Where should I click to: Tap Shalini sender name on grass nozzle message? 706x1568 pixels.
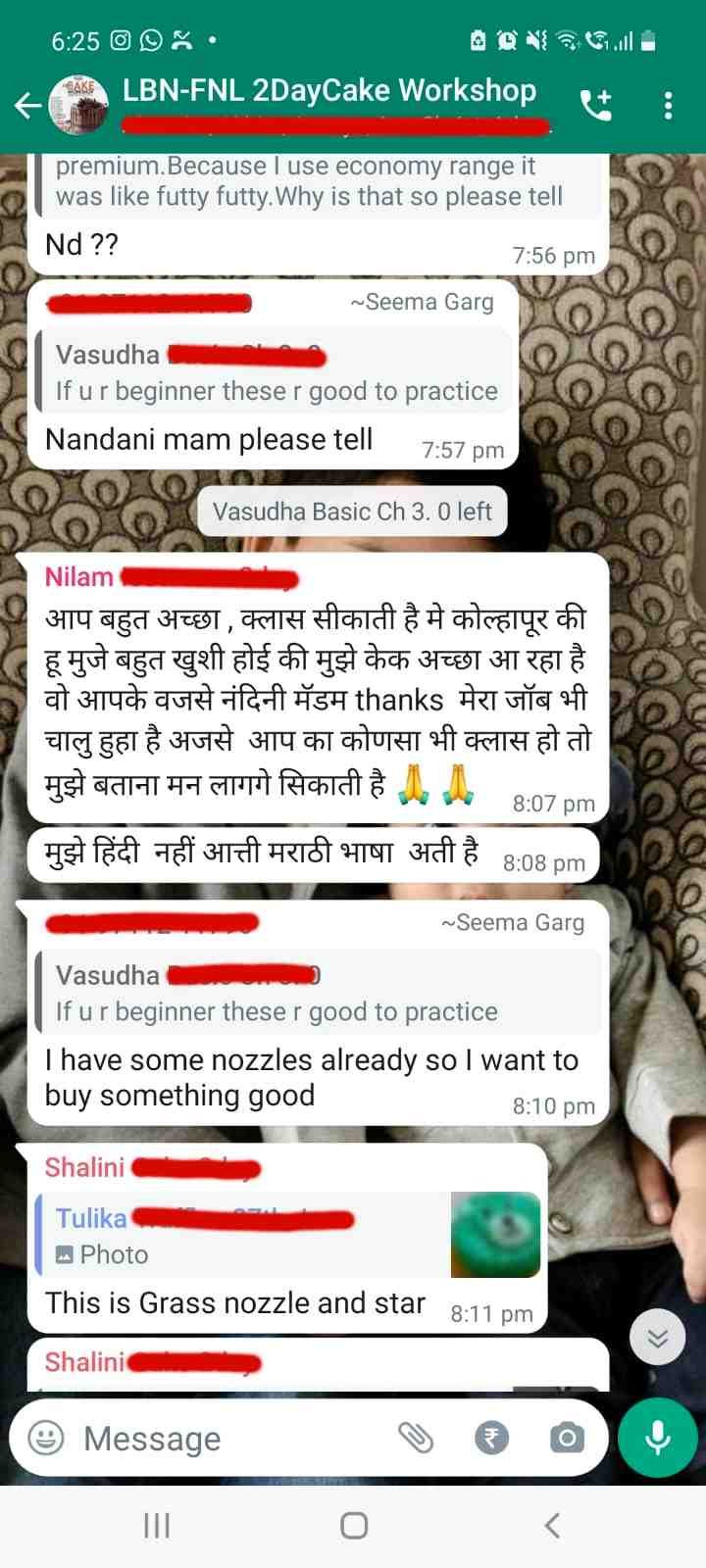[x=84, y=1167]
